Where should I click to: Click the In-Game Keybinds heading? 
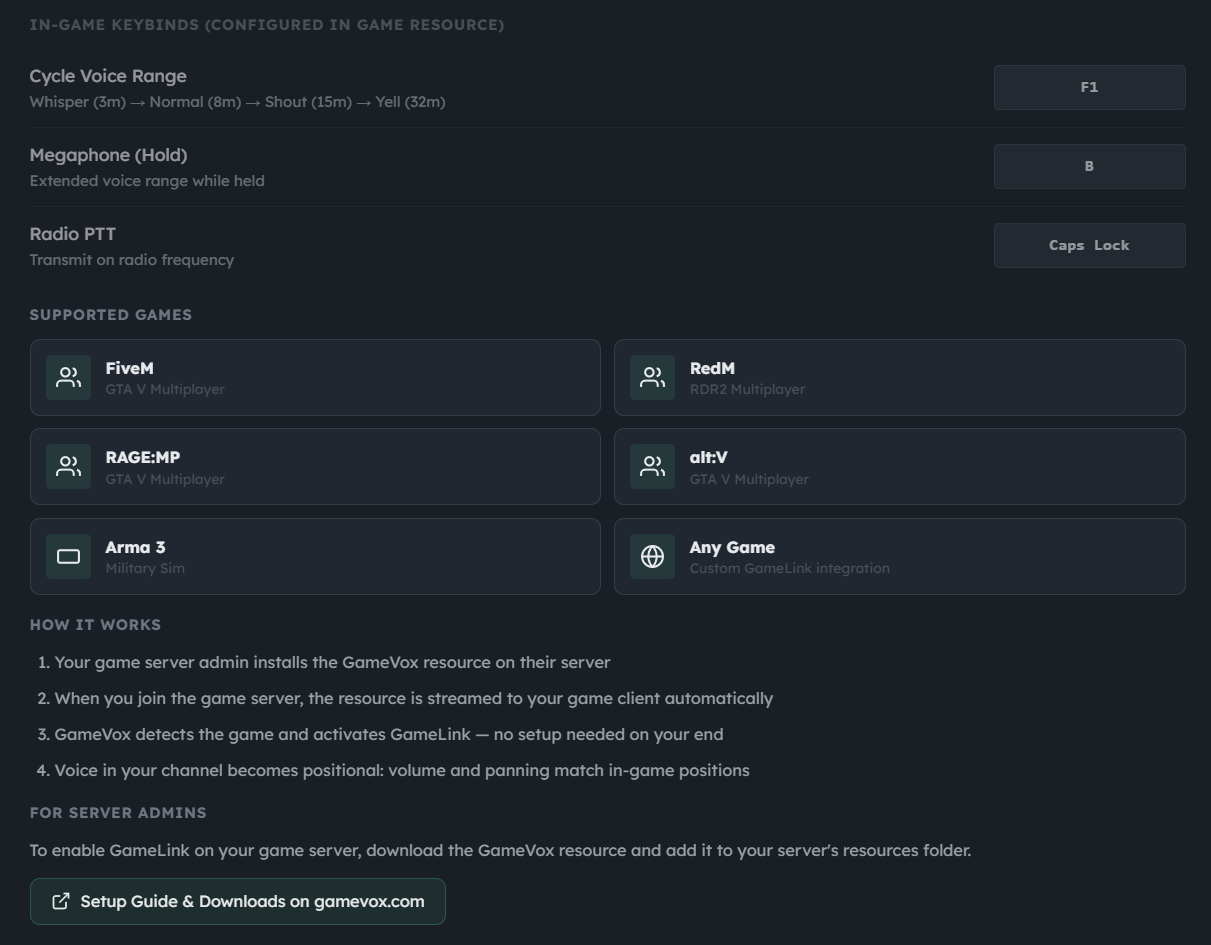(x=267, y=25)
